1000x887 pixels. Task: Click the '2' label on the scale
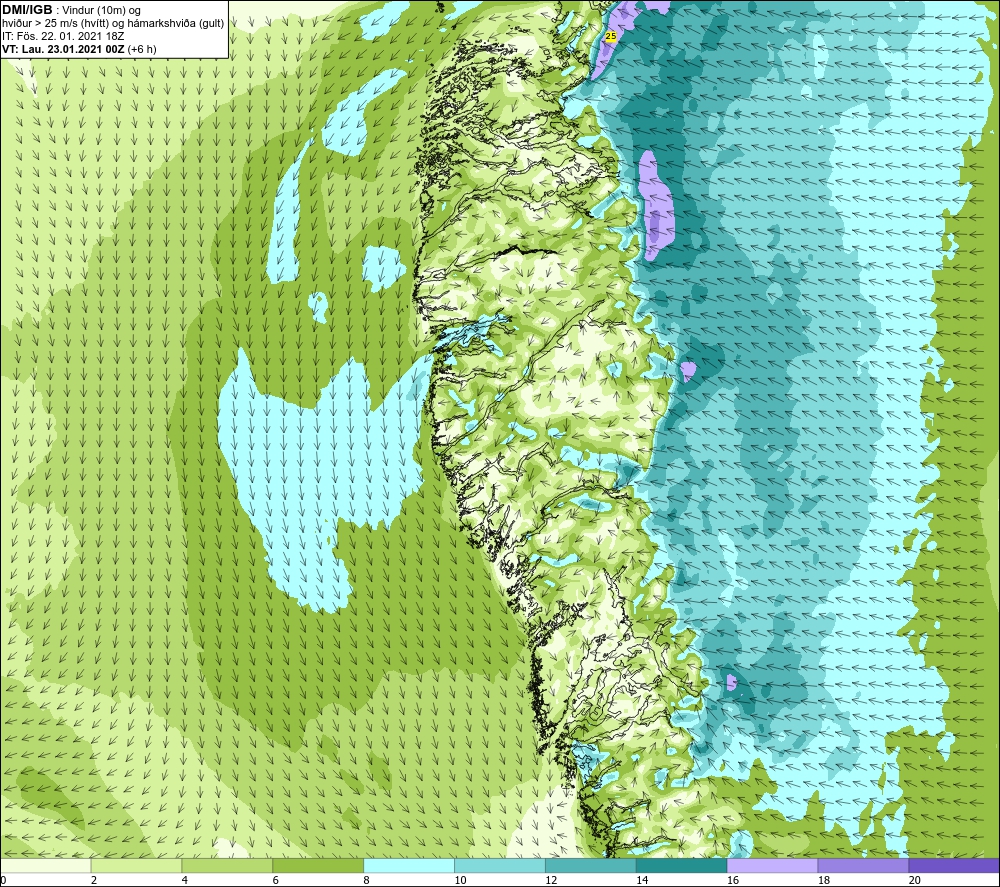(x=94, y=880)
